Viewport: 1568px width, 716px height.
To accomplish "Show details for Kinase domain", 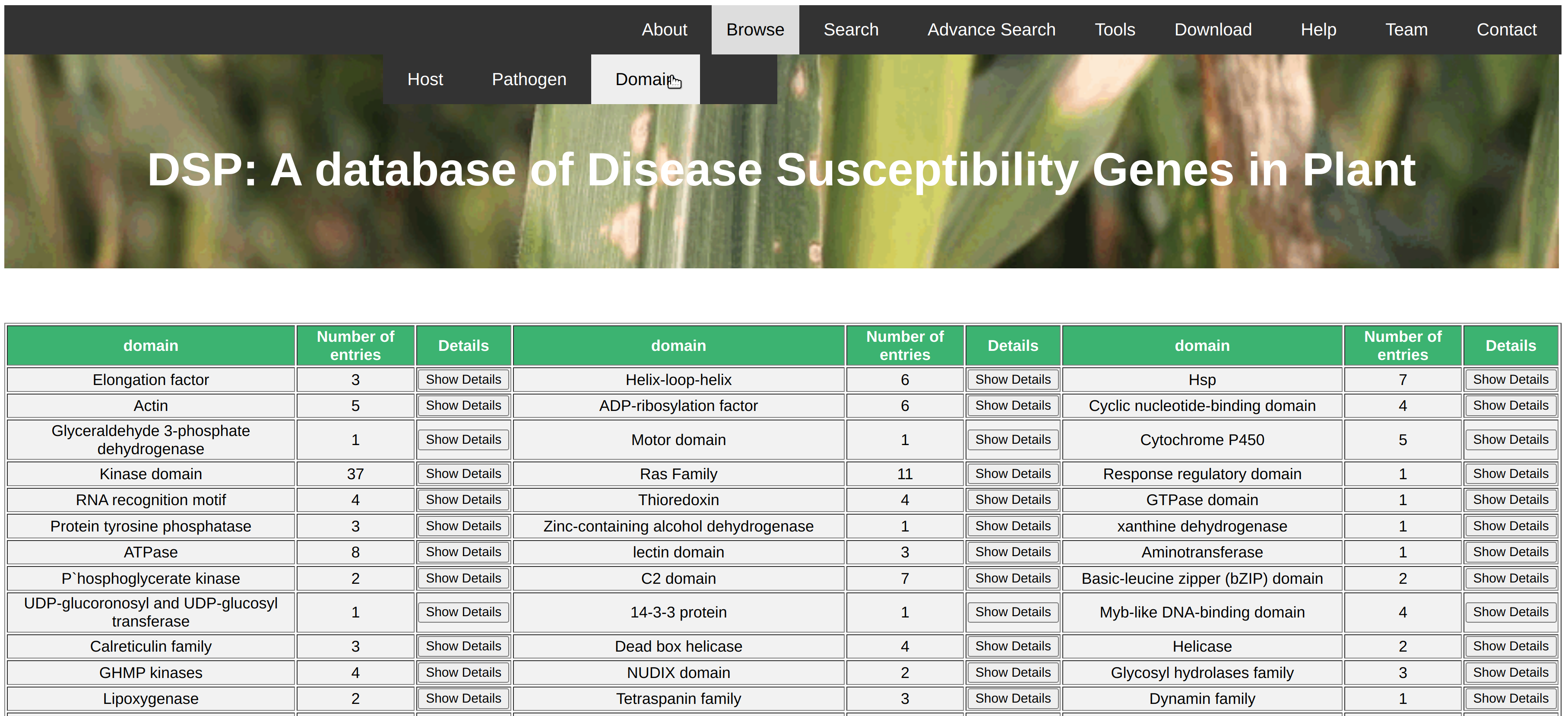I will (x=463, y=474).
